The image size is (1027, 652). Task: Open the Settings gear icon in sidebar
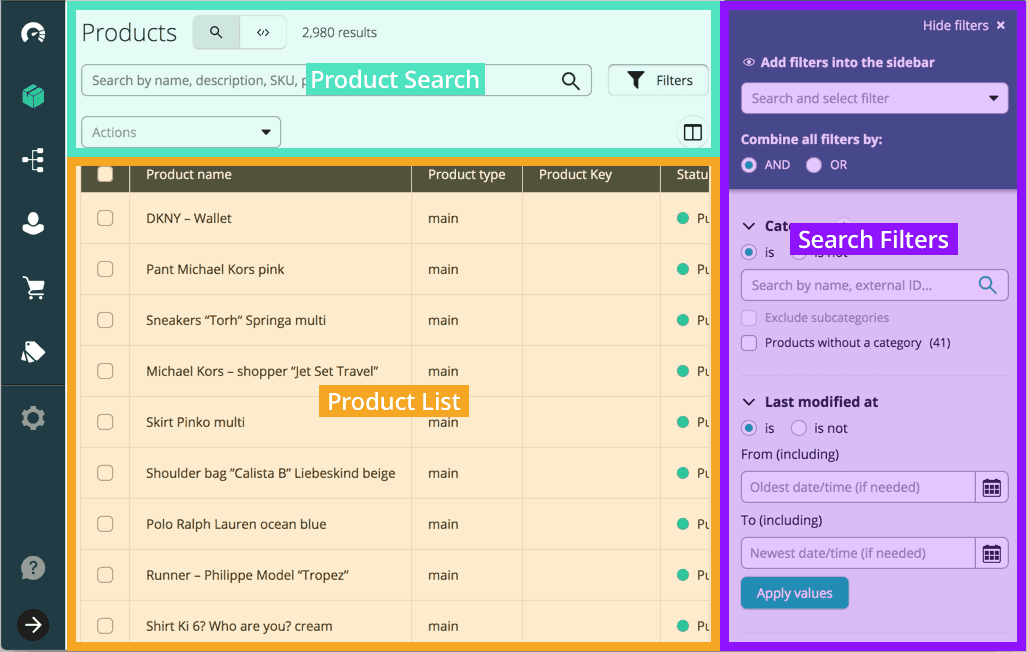33,418
